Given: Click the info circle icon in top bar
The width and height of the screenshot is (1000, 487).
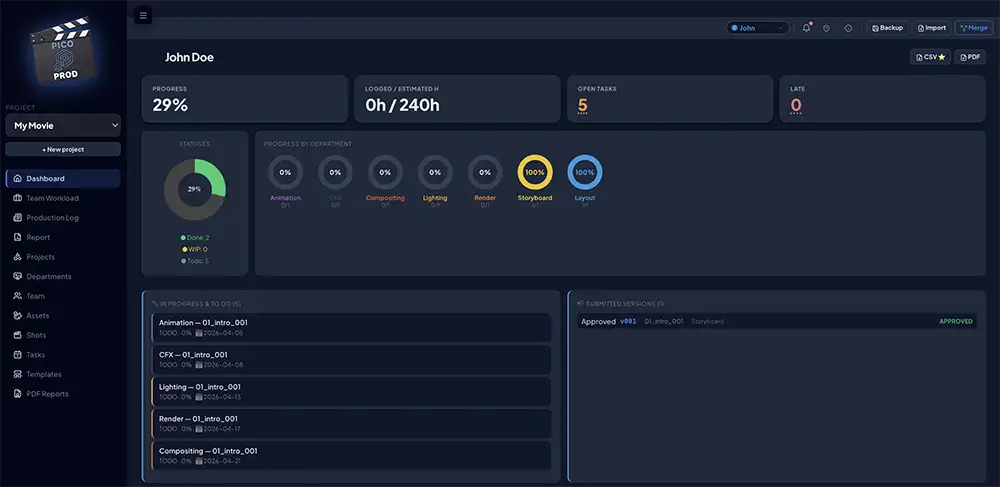Looking at the screenshot, I should click(x=848, y=29).
